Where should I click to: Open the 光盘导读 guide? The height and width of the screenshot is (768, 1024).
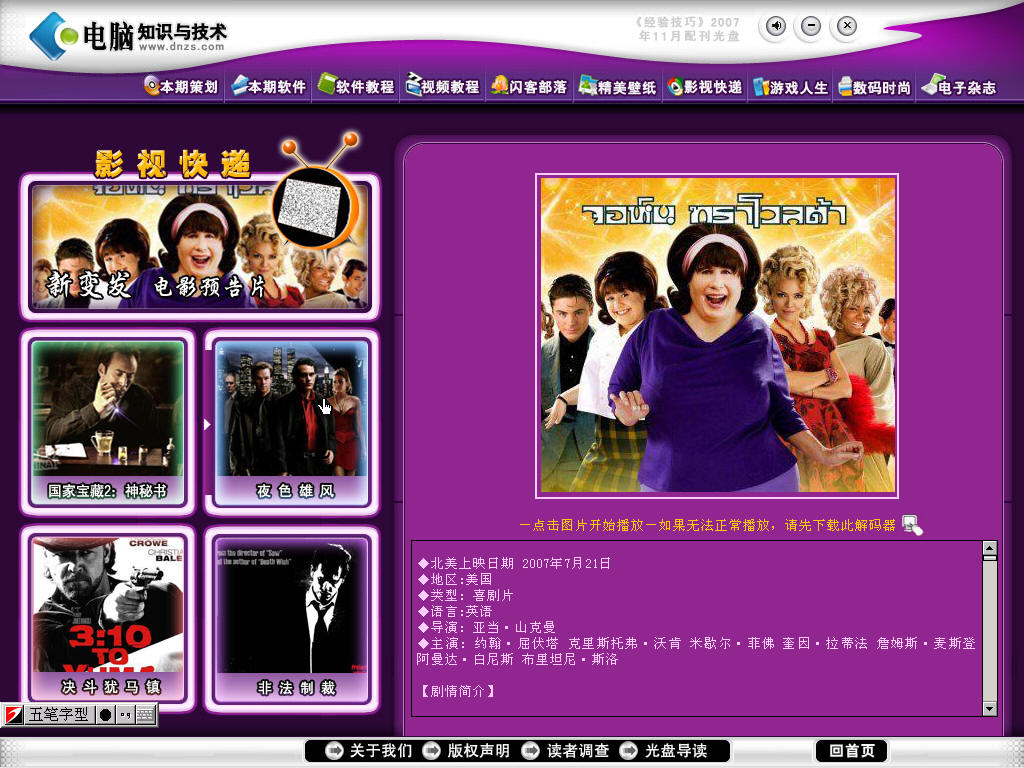[664, 751]
